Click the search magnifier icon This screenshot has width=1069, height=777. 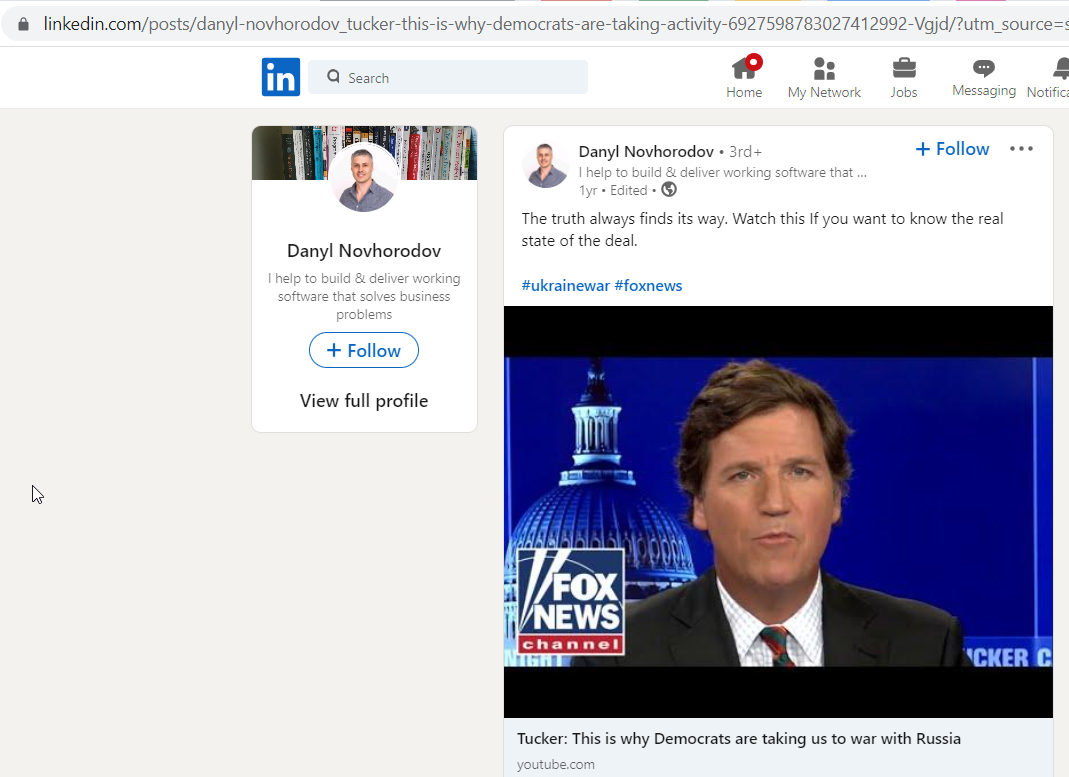[x=333, y=76]
